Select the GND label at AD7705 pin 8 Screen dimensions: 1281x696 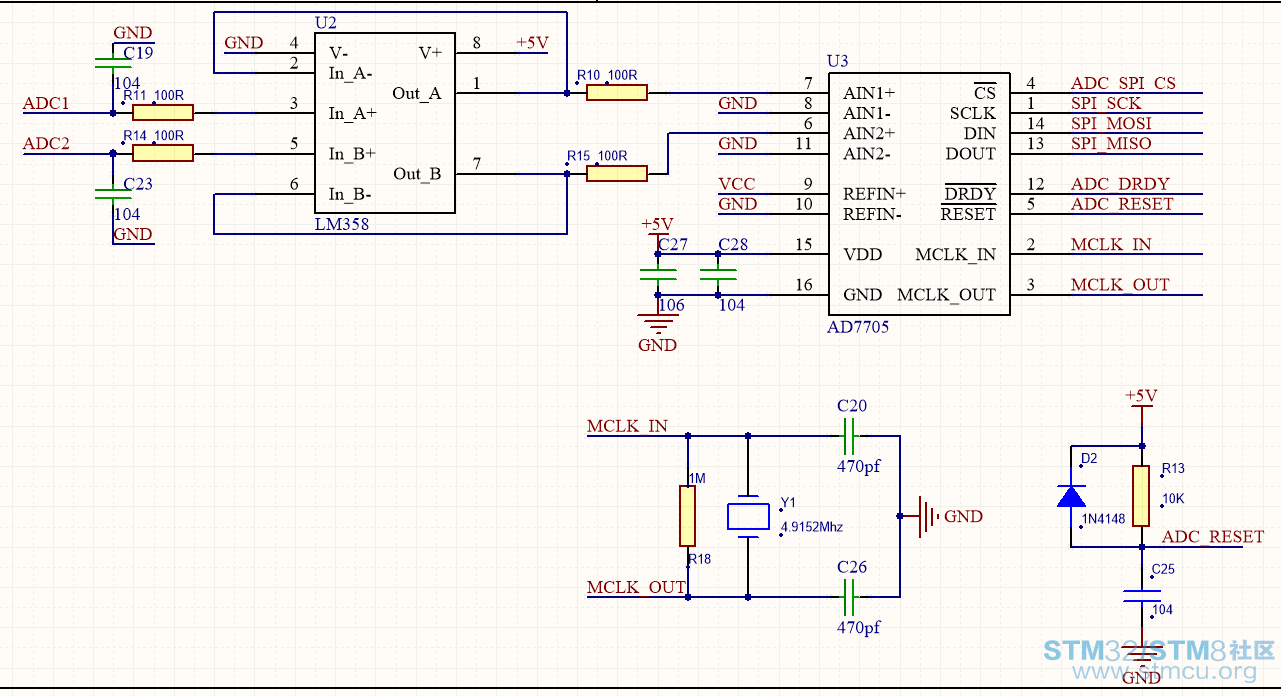[737, 103]
